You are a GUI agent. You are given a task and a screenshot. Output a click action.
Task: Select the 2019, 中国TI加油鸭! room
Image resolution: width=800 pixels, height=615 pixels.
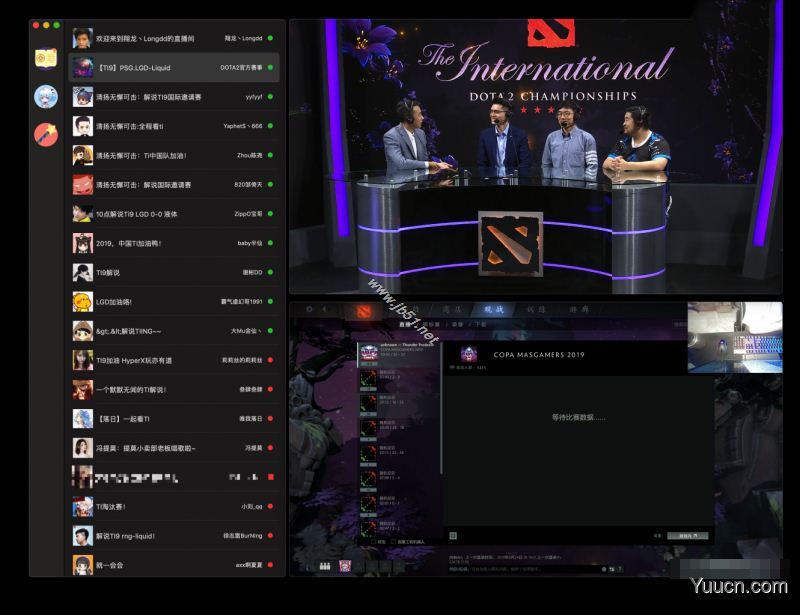click(x=173, y=243)
